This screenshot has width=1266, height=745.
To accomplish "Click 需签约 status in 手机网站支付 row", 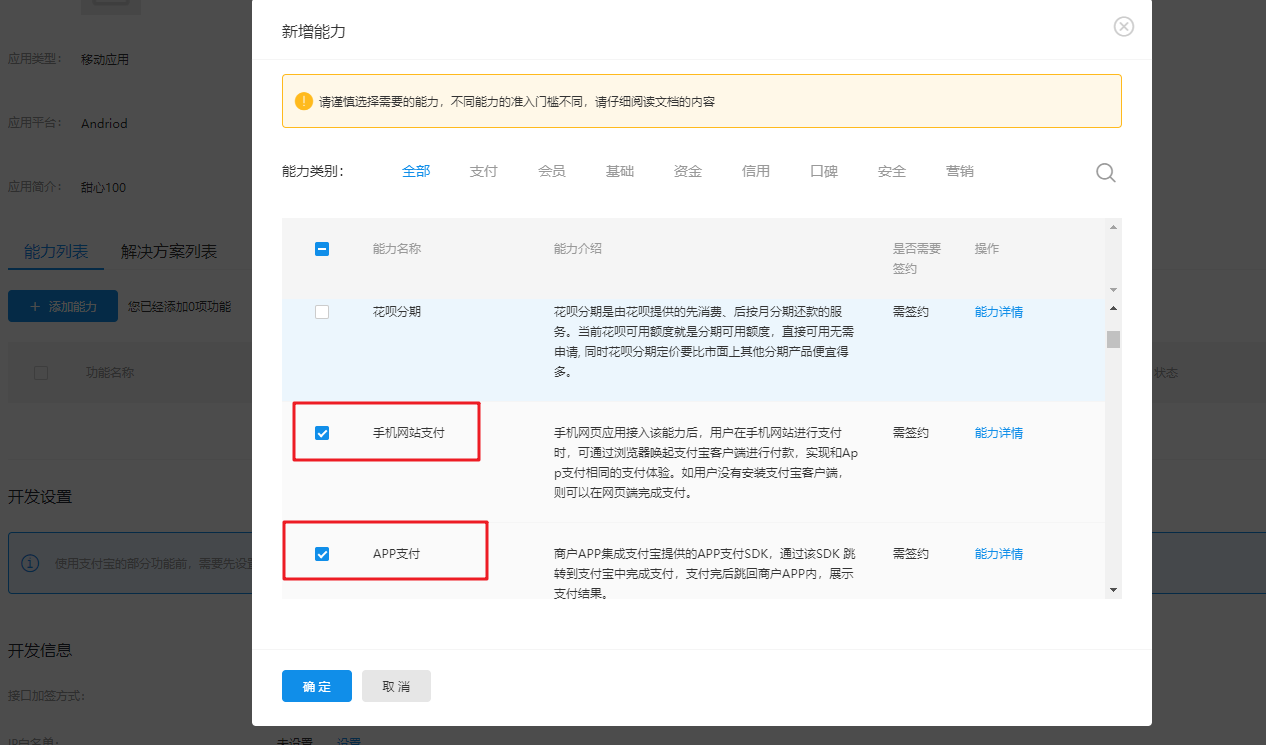I will coord(911,433).
